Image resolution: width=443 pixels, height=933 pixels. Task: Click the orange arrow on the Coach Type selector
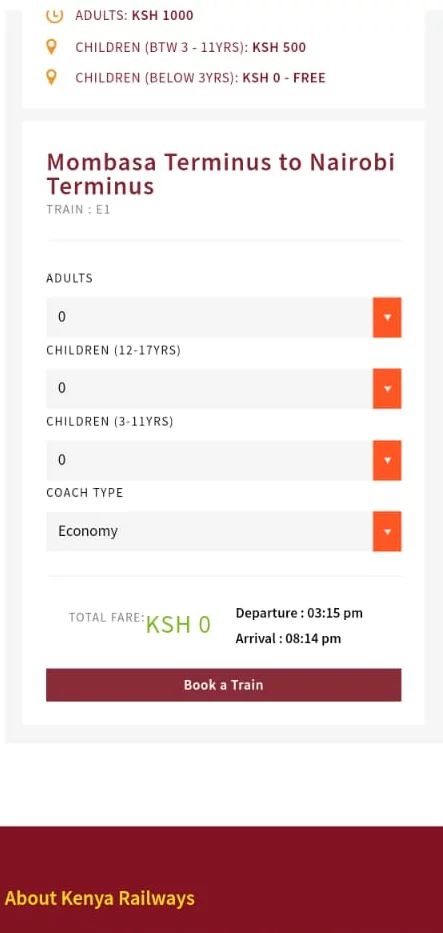tap(387, 531)
